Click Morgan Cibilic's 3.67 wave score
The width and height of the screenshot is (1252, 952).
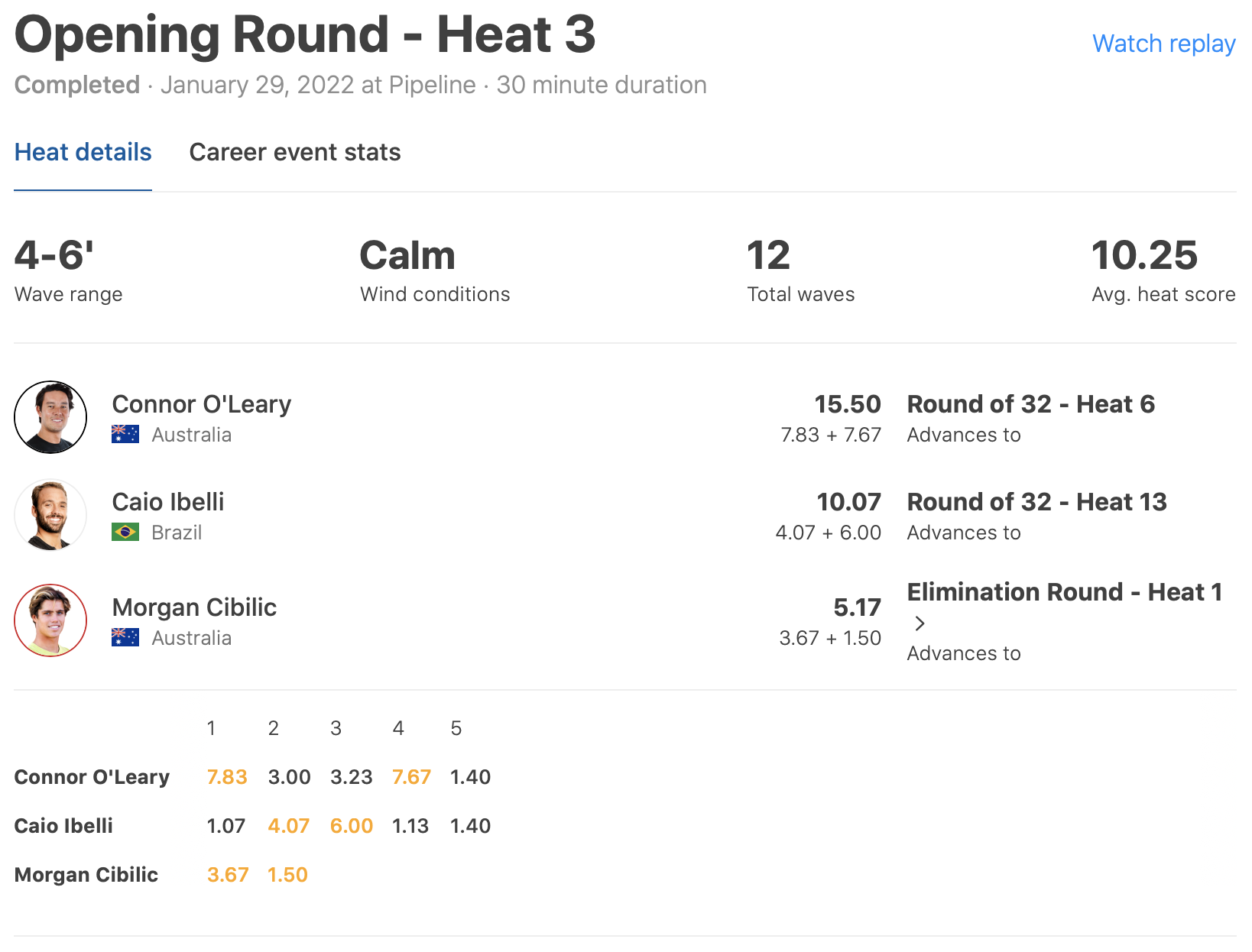[x=228, y=875]
